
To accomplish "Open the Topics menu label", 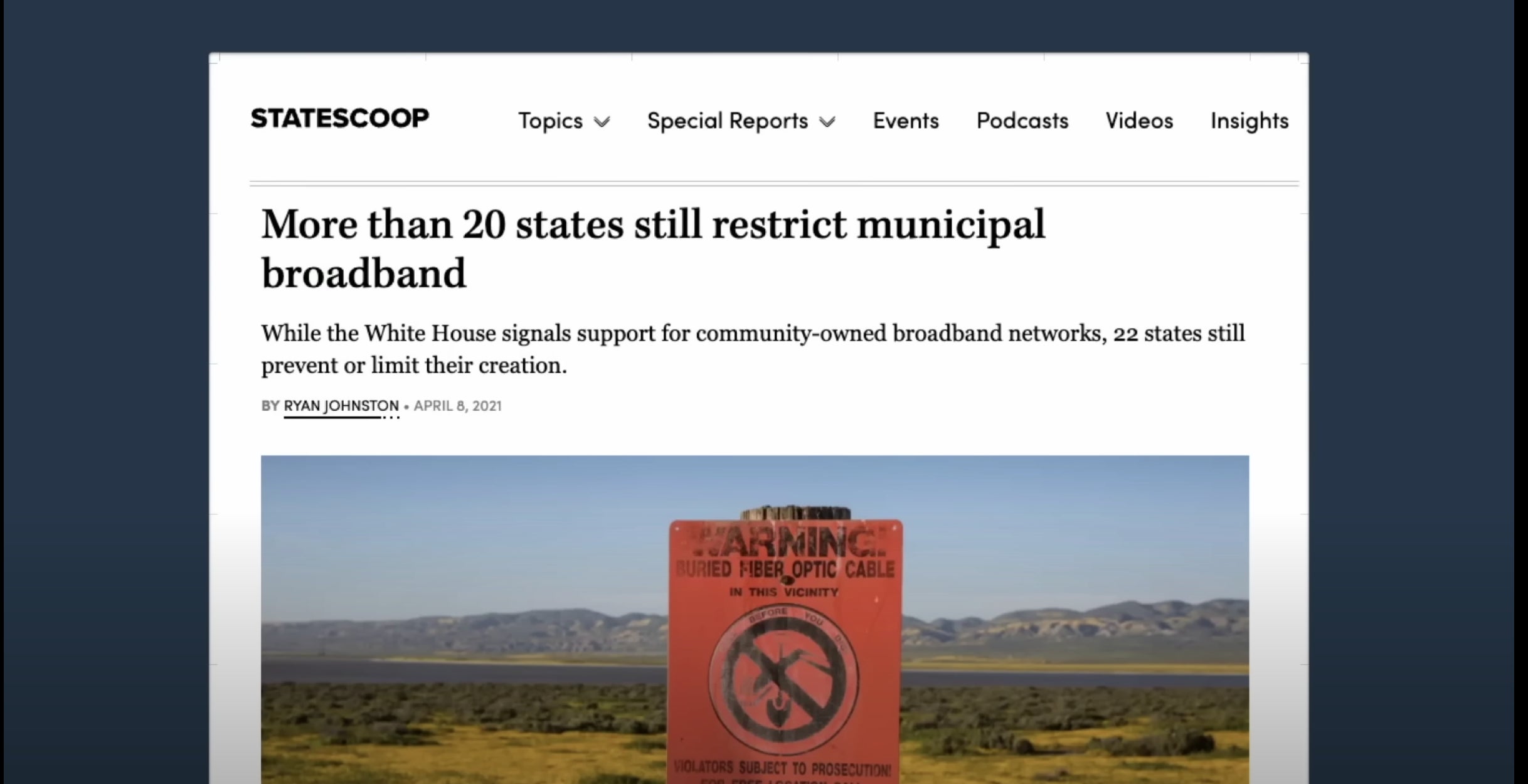I will (x=550, y=120).
